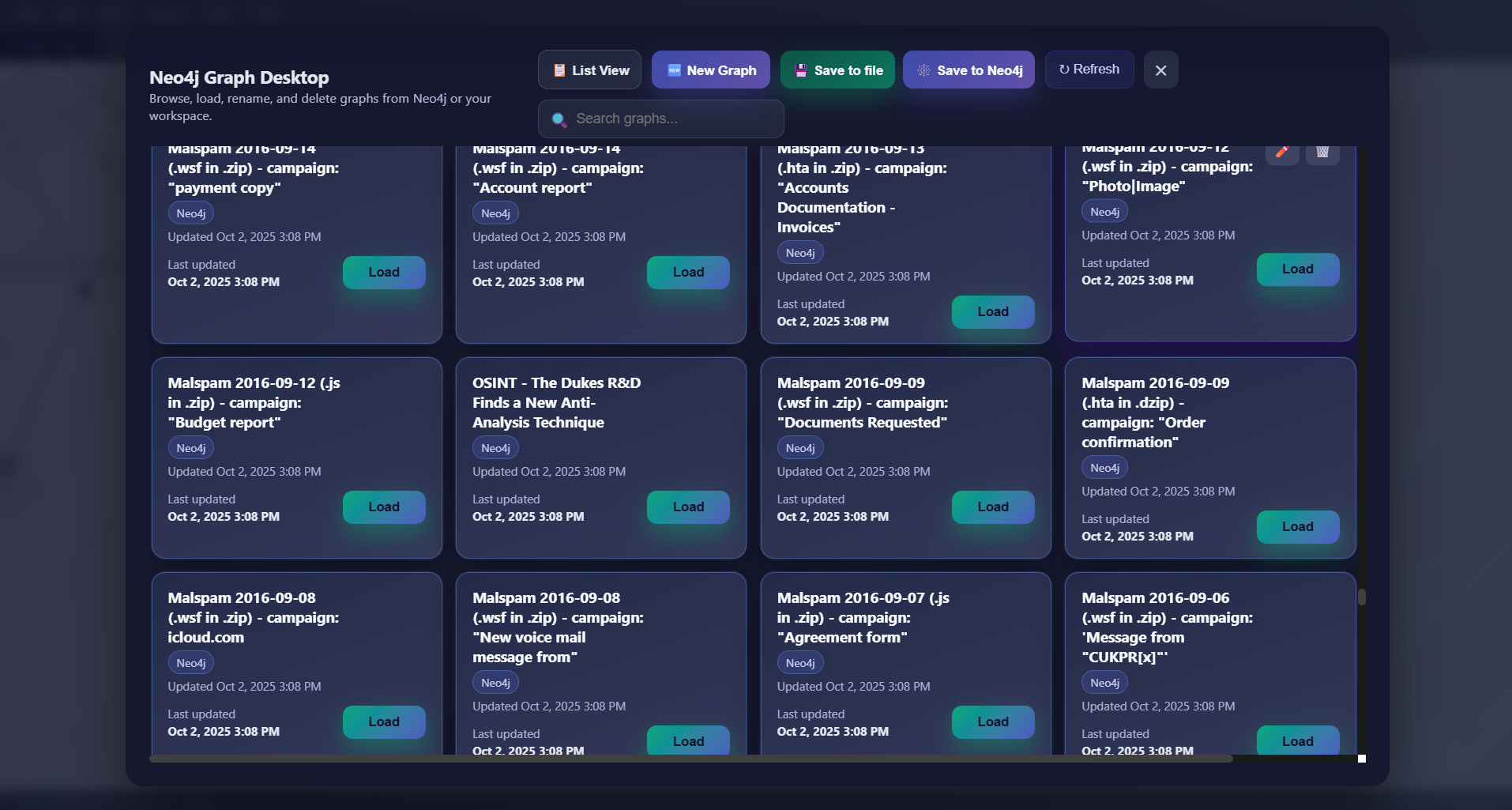1512x810 pixels.
Task: Load the "Accounts Documentation - Invoices" graph
Action: tap(993, 312)
